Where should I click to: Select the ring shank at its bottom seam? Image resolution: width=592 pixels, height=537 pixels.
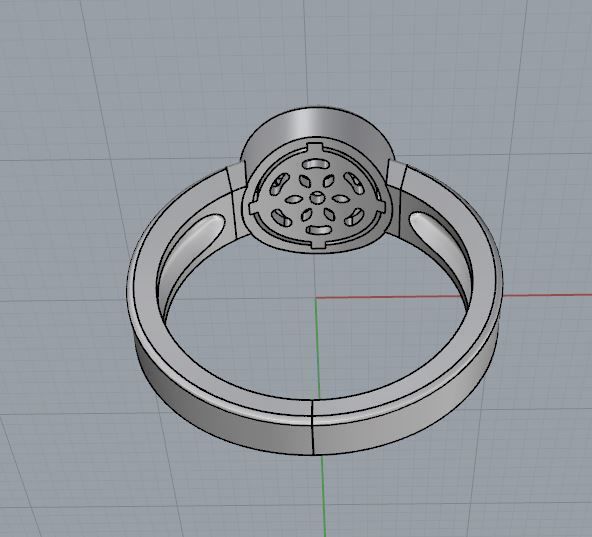point(313,427)
